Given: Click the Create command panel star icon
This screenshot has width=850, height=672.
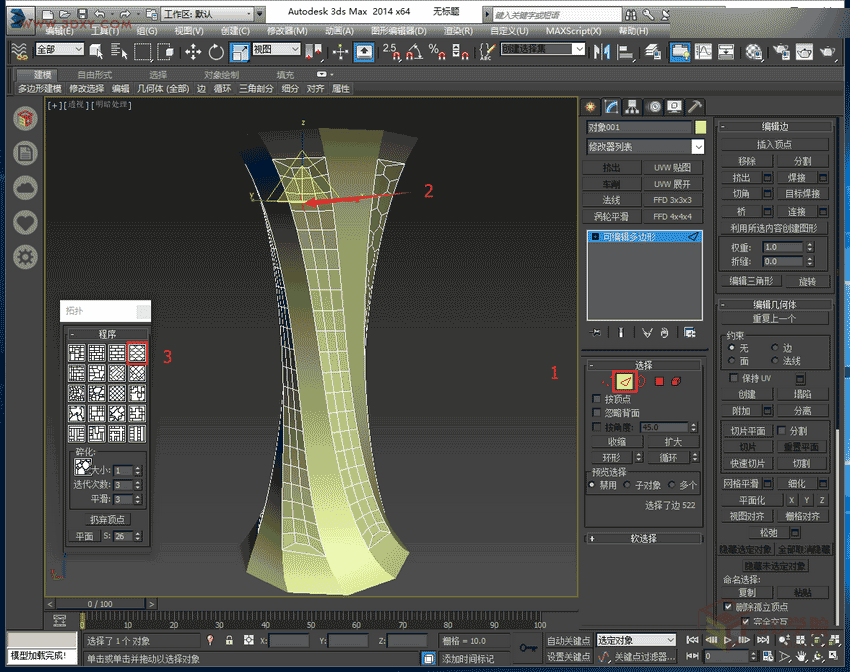Looking at the screenshot, I should 590,106.
